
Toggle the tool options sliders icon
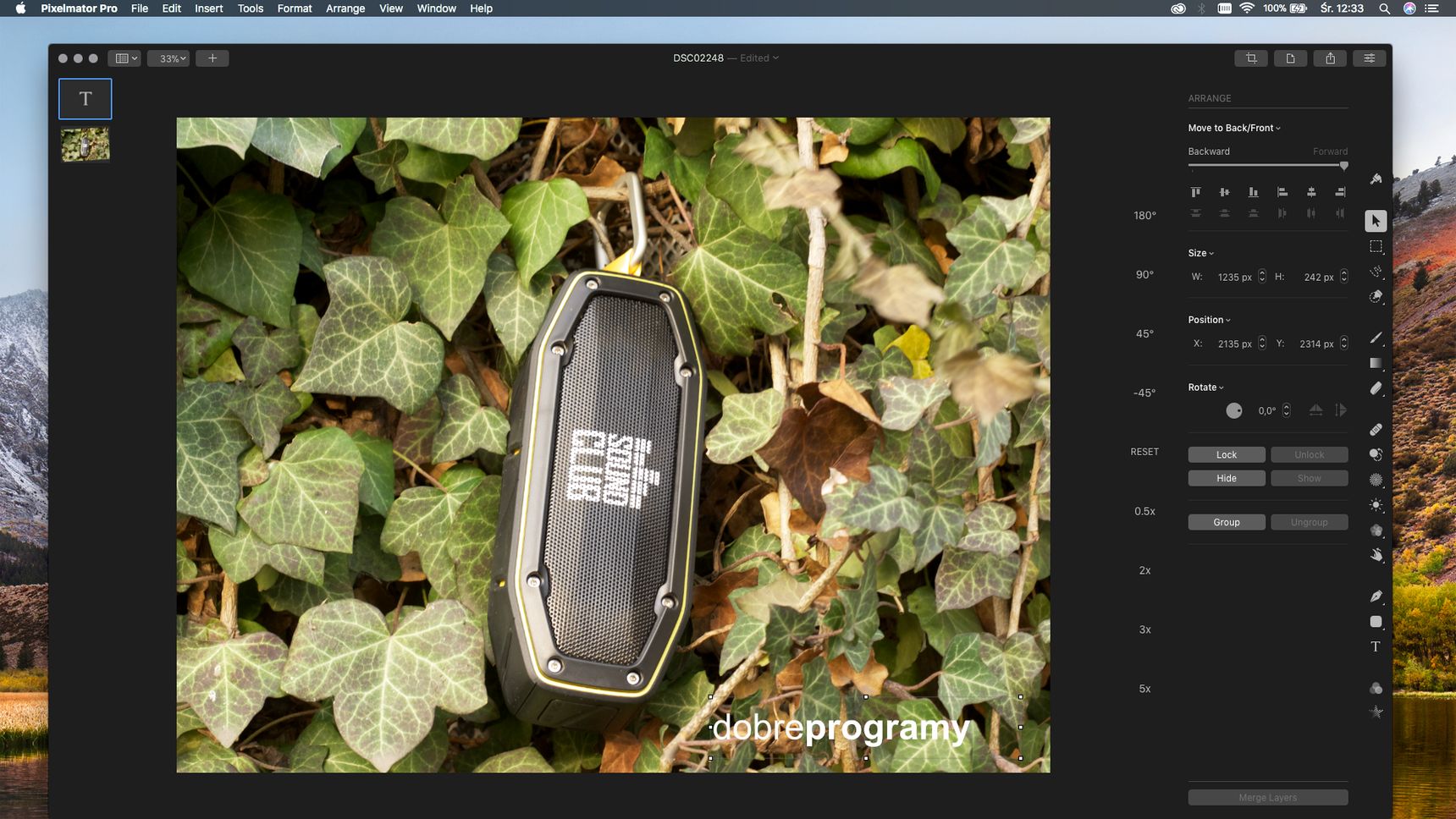click(1369, 58)
